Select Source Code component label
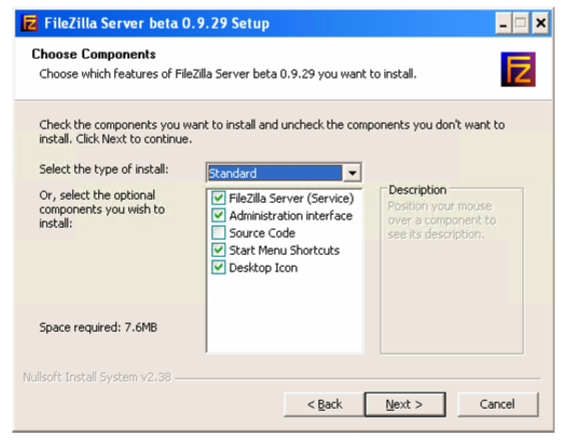Viewport: 563px width, 441px height. (262, 233)
